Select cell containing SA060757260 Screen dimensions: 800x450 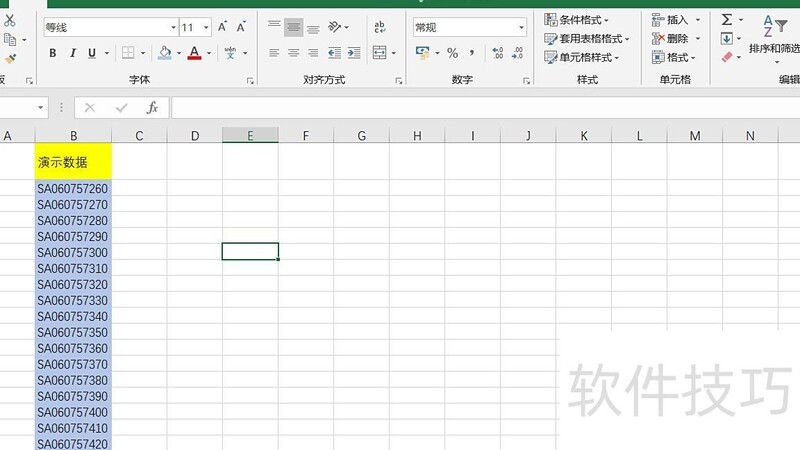[73, 189]
